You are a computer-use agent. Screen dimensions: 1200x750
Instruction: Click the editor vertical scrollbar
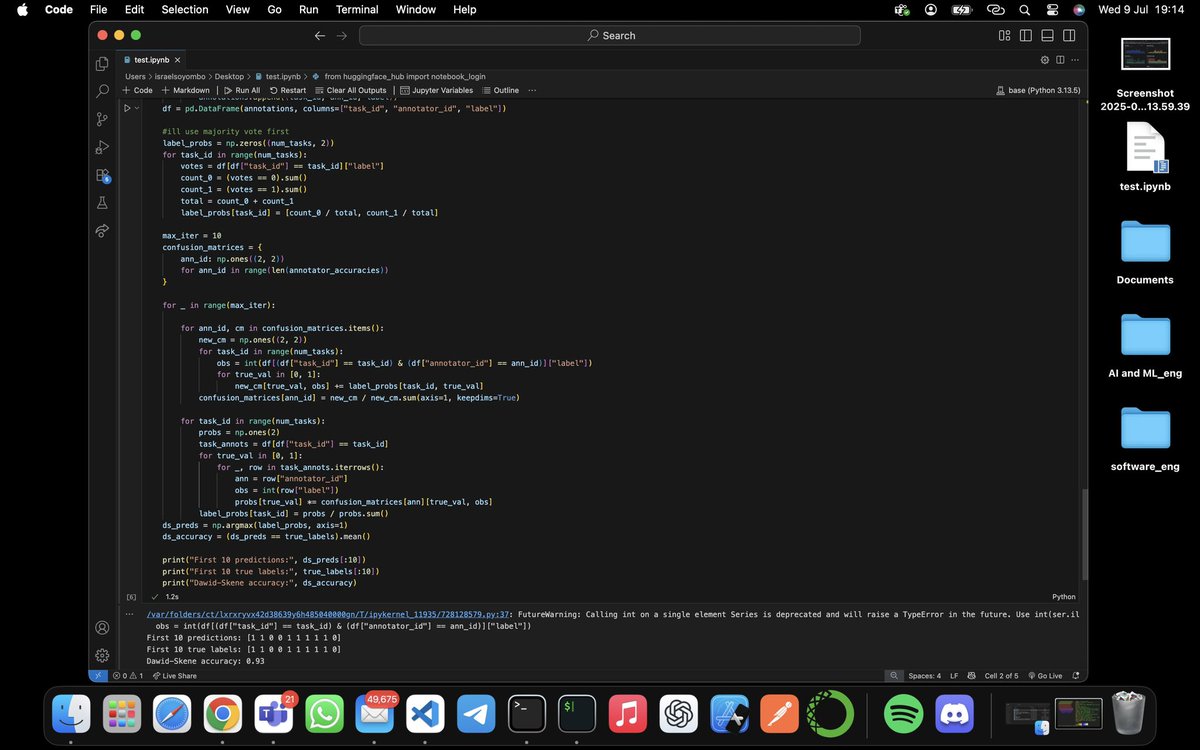point(1083,535)
